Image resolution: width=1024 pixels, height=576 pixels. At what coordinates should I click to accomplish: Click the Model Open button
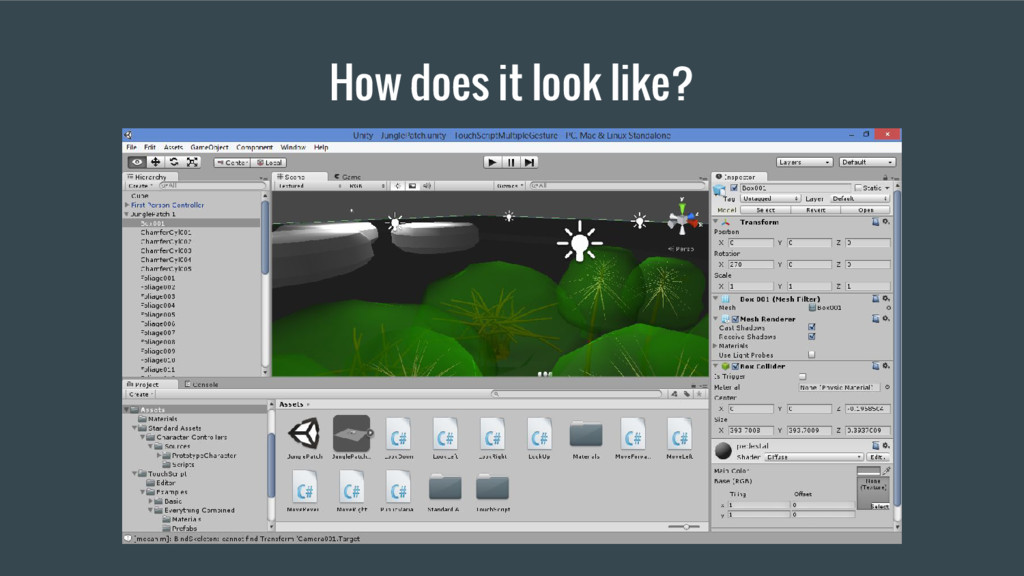866,210
